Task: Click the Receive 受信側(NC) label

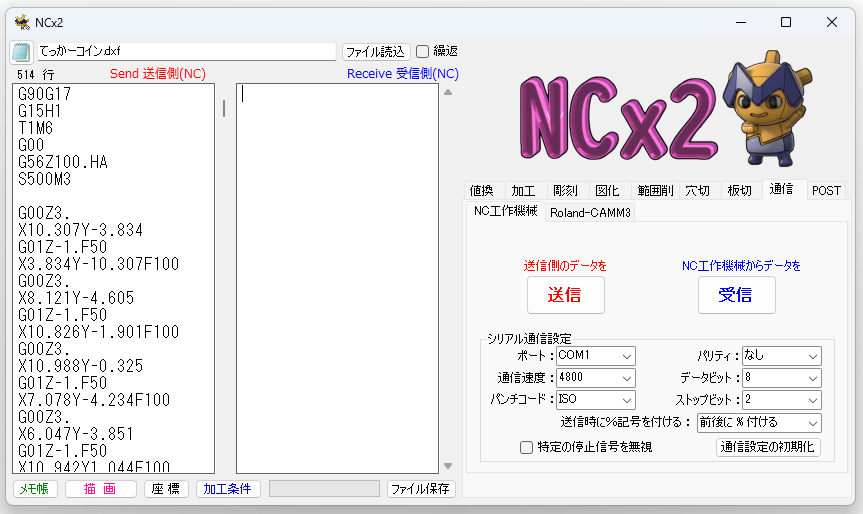Action: point(403,74)
